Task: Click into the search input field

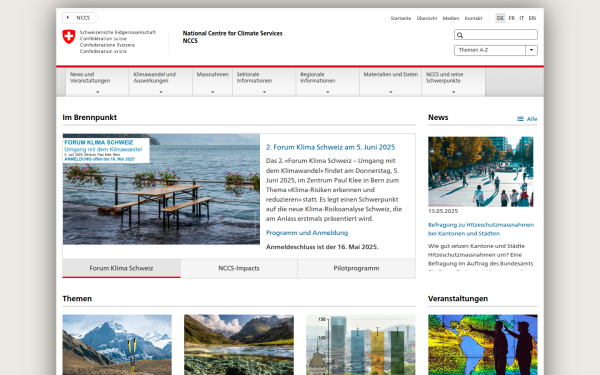Action: 496,35
